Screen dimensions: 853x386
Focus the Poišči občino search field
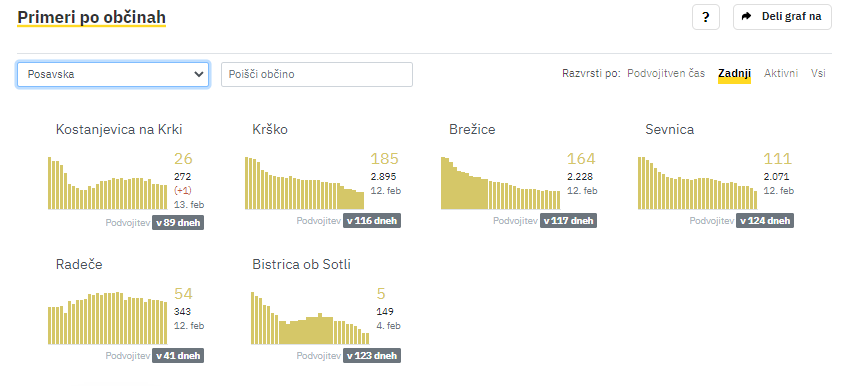tap(317, 74)
